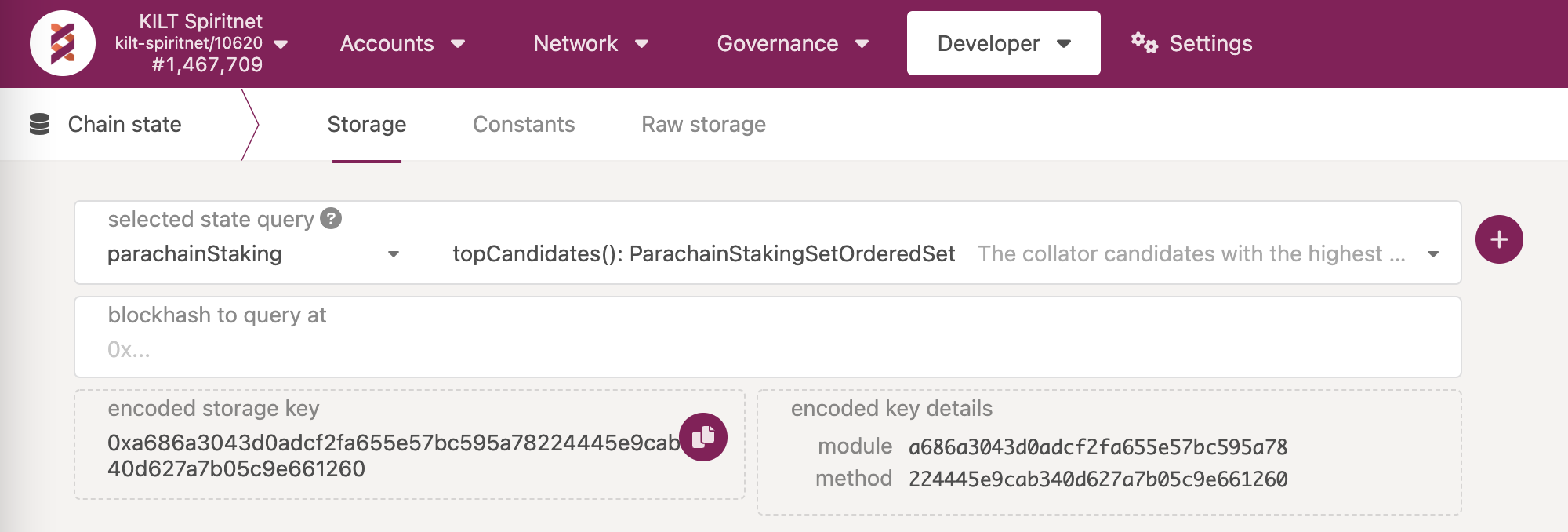Select the Storage tab
The height and width of the screenshot is (532, 1568).
[367, 124]
